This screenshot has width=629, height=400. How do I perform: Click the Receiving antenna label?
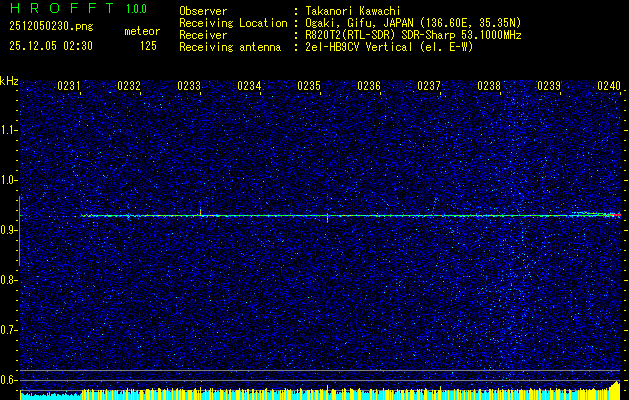coord(230,47)
